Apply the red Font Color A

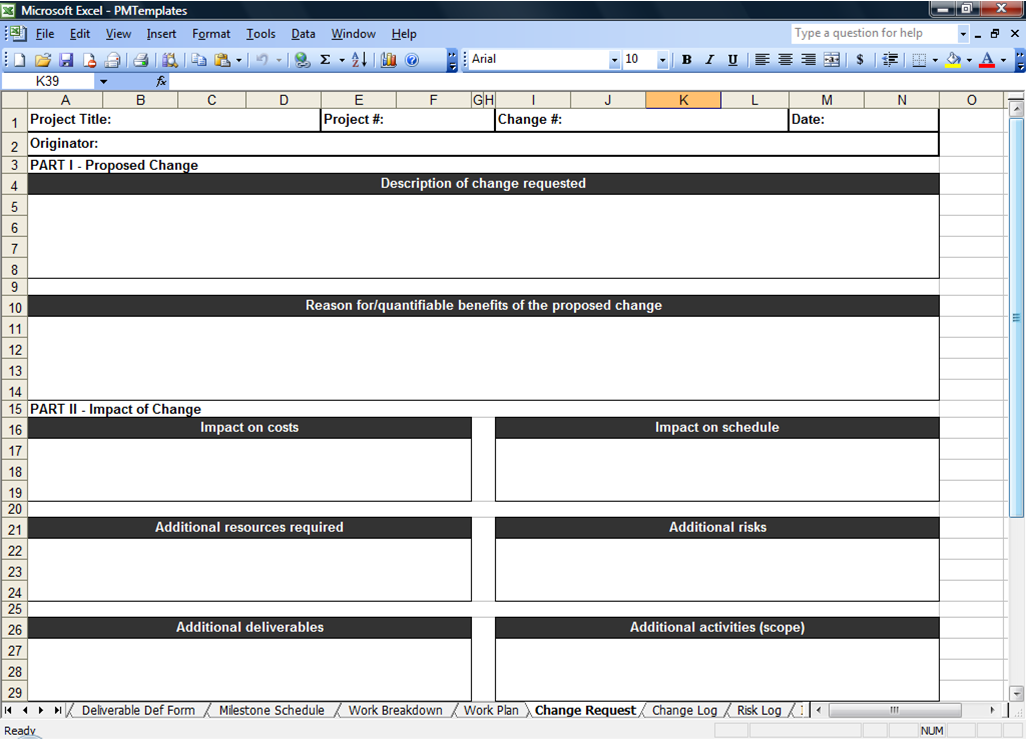(x=987, y=60)
